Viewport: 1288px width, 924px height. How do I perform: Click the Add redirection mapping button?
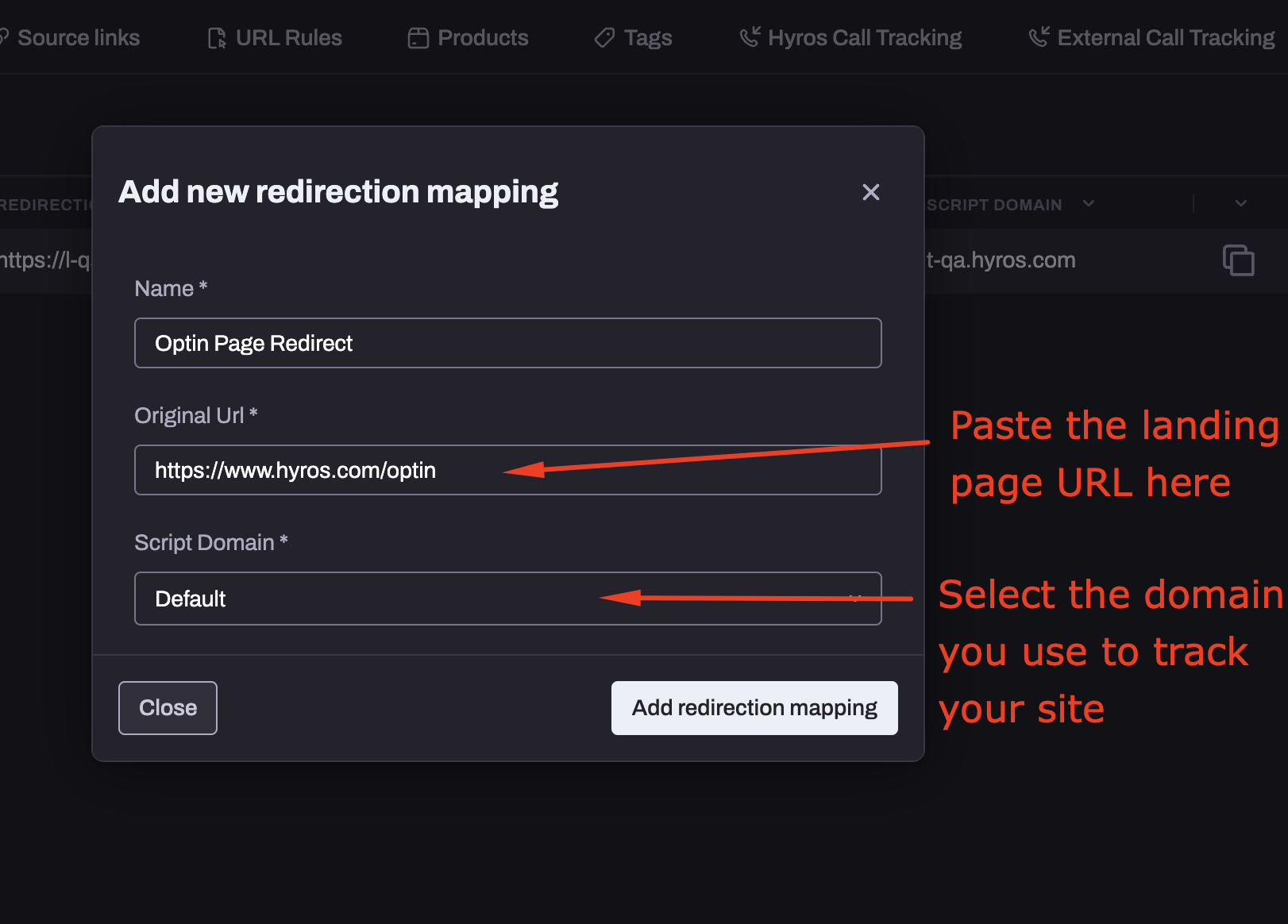click(x=754, y=707)
